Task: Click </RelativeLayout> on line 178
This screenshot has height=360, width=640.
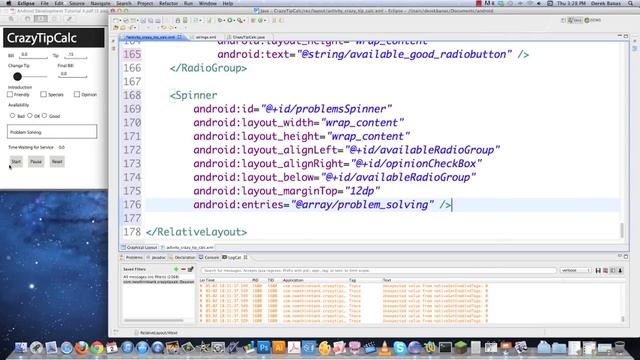Action: coord(196,232)
